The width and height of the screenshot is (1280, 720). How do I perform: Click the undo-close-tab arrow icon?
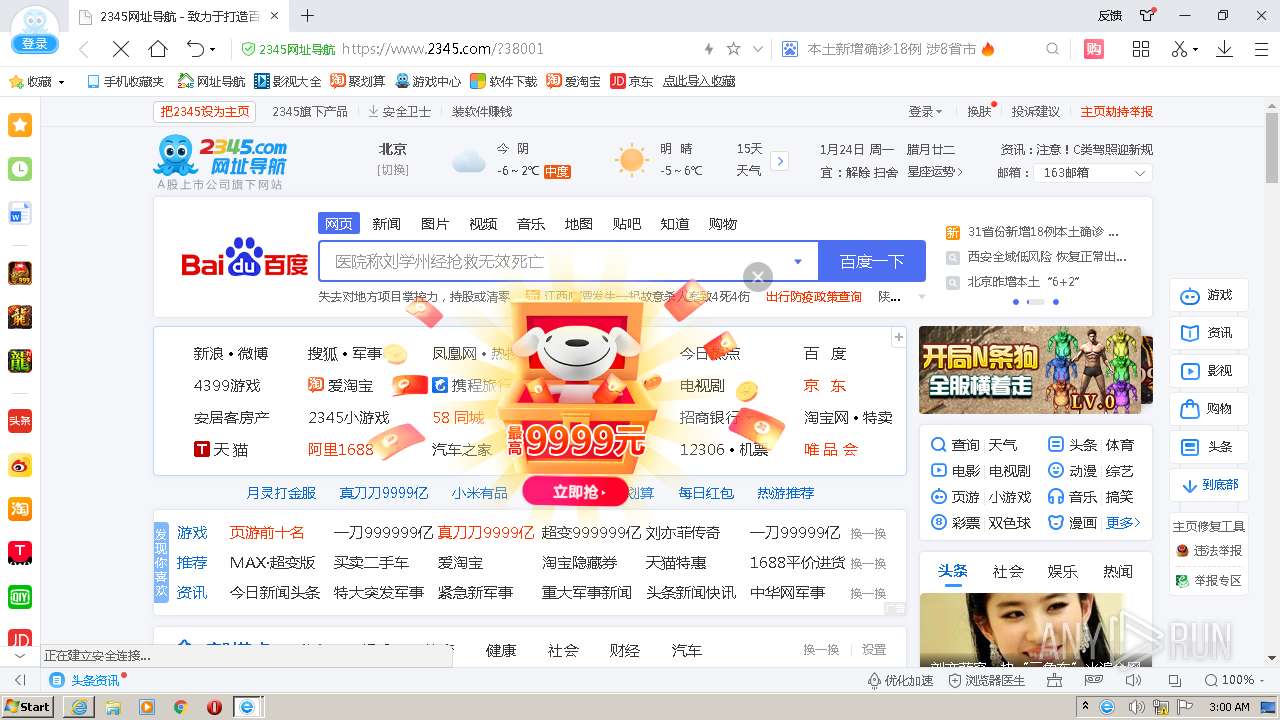(195, 49)
